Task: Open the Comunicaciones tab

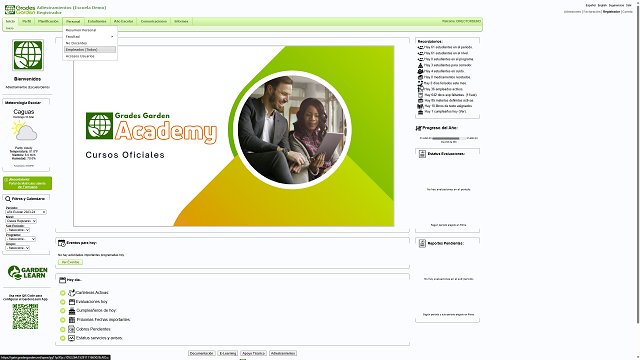Action: tap(154, 21)
